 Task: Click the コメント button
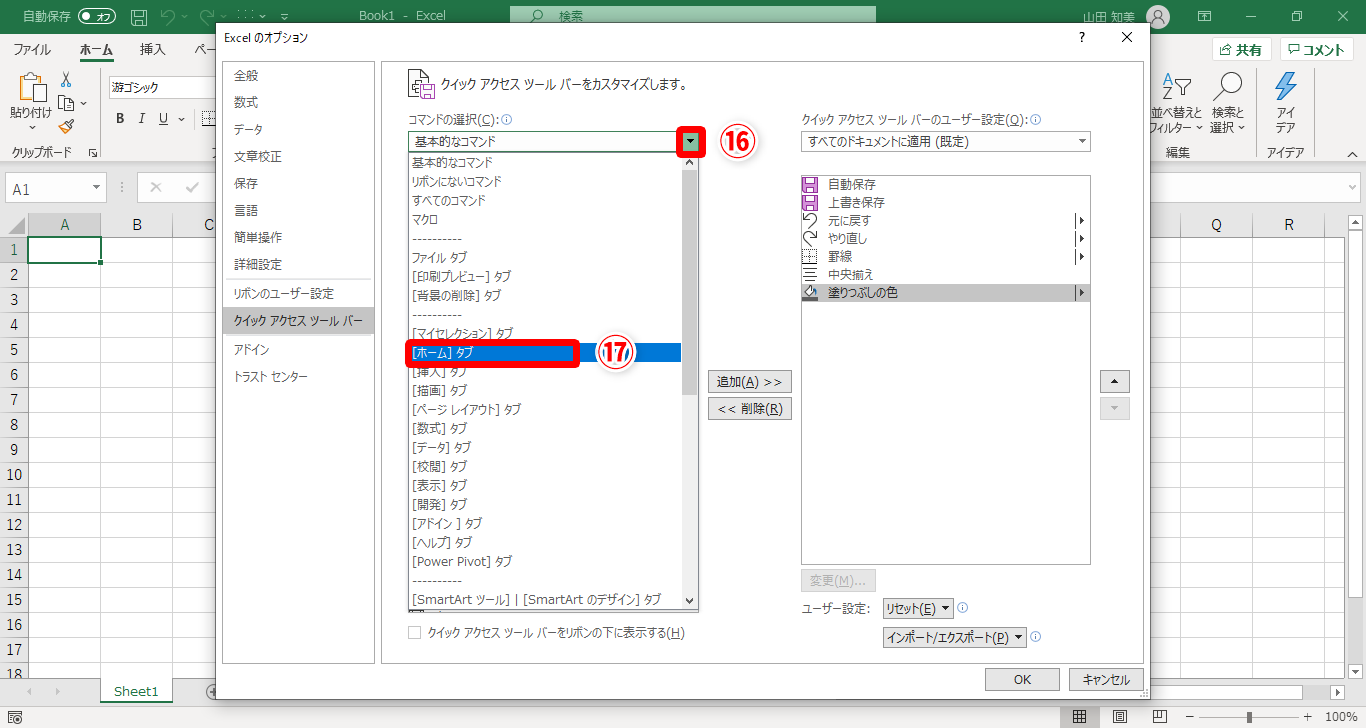coord(1316,50)
